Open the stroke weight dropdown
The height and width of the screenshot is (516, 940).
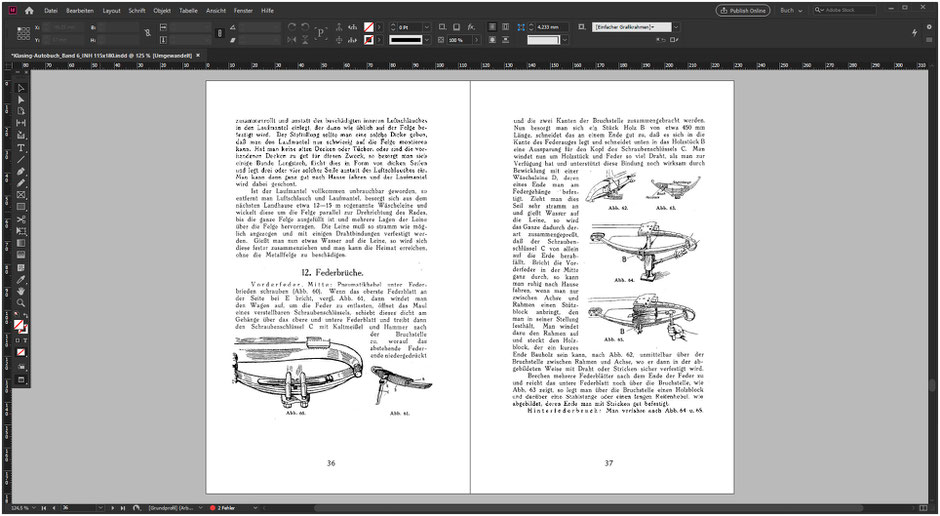(427, 27)
